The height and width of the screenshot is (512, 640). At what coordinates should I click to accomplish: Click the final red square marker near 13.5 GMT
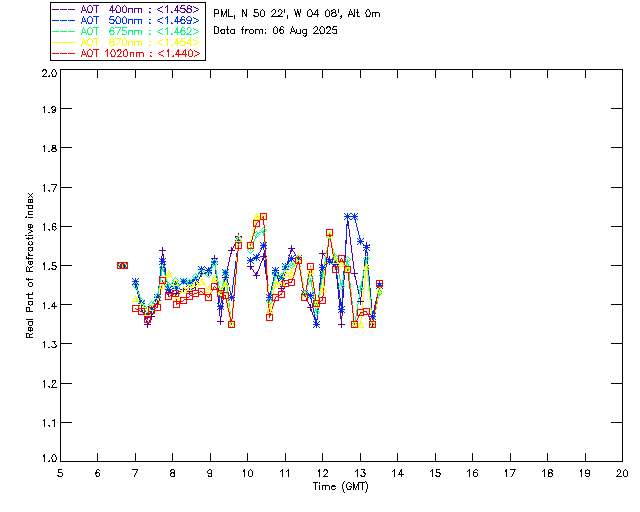click(379, 284)
